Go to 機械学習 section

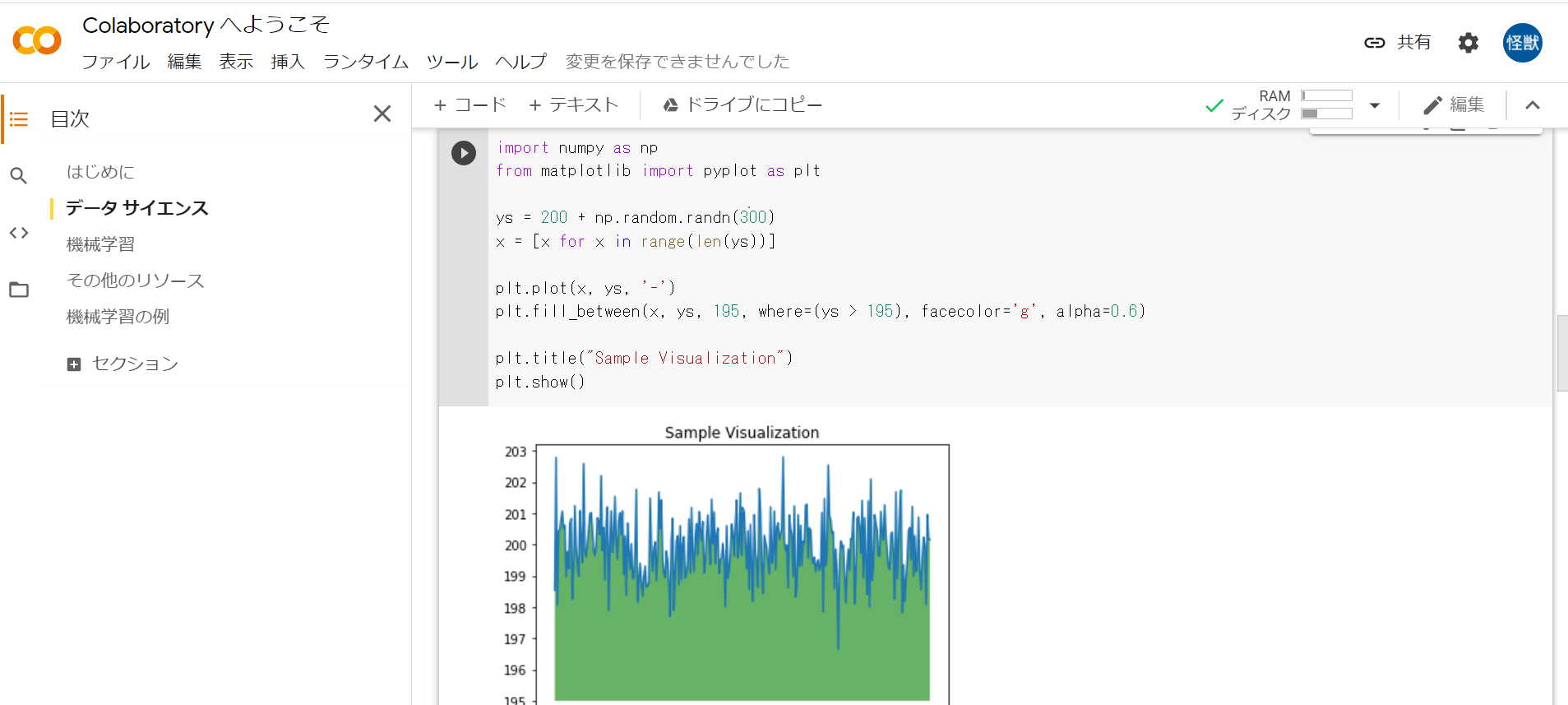coord(100,244)
